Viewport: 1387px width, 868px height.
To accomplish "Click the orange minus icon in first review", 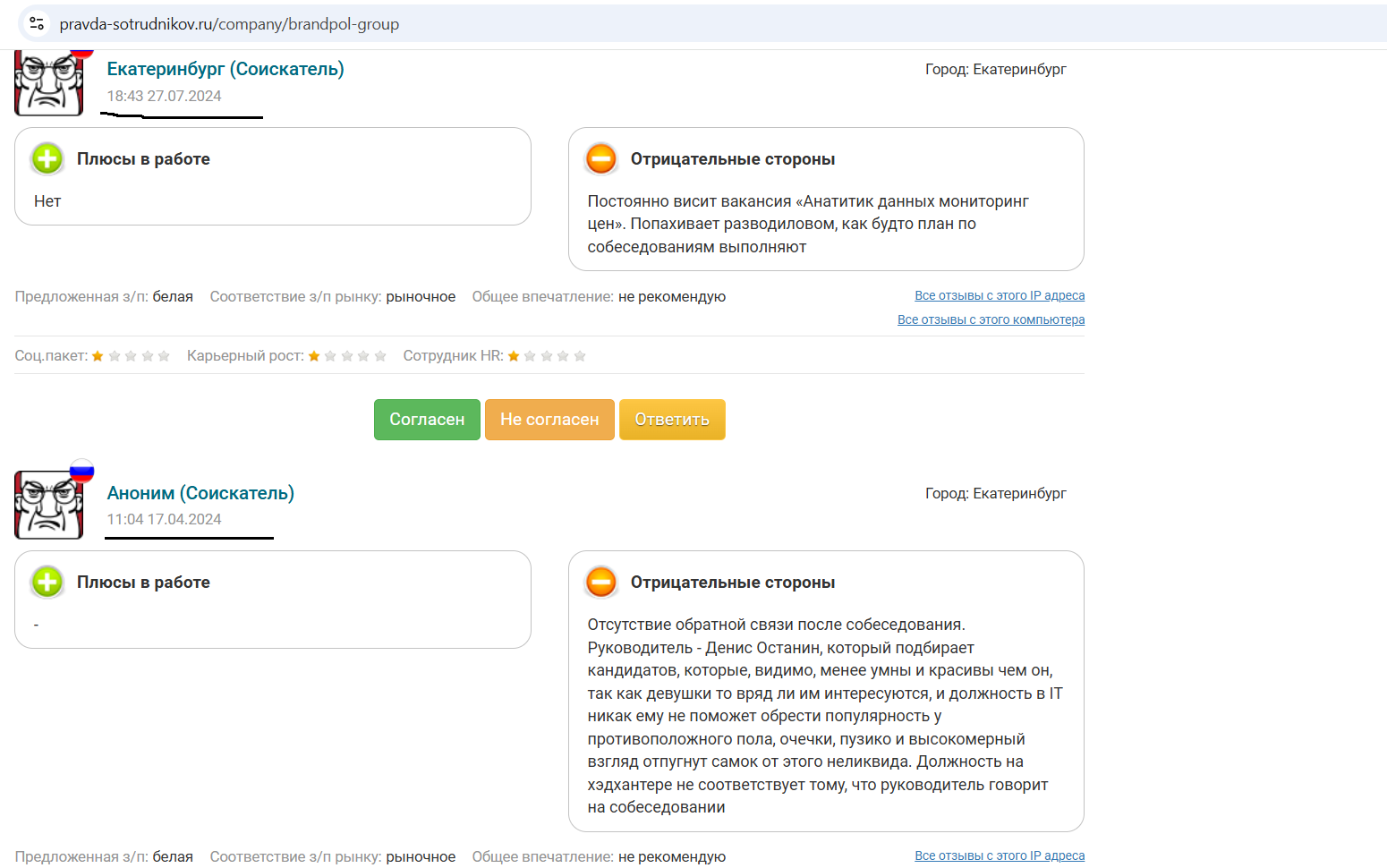I will pyautogui.click(x=601, y=159).
